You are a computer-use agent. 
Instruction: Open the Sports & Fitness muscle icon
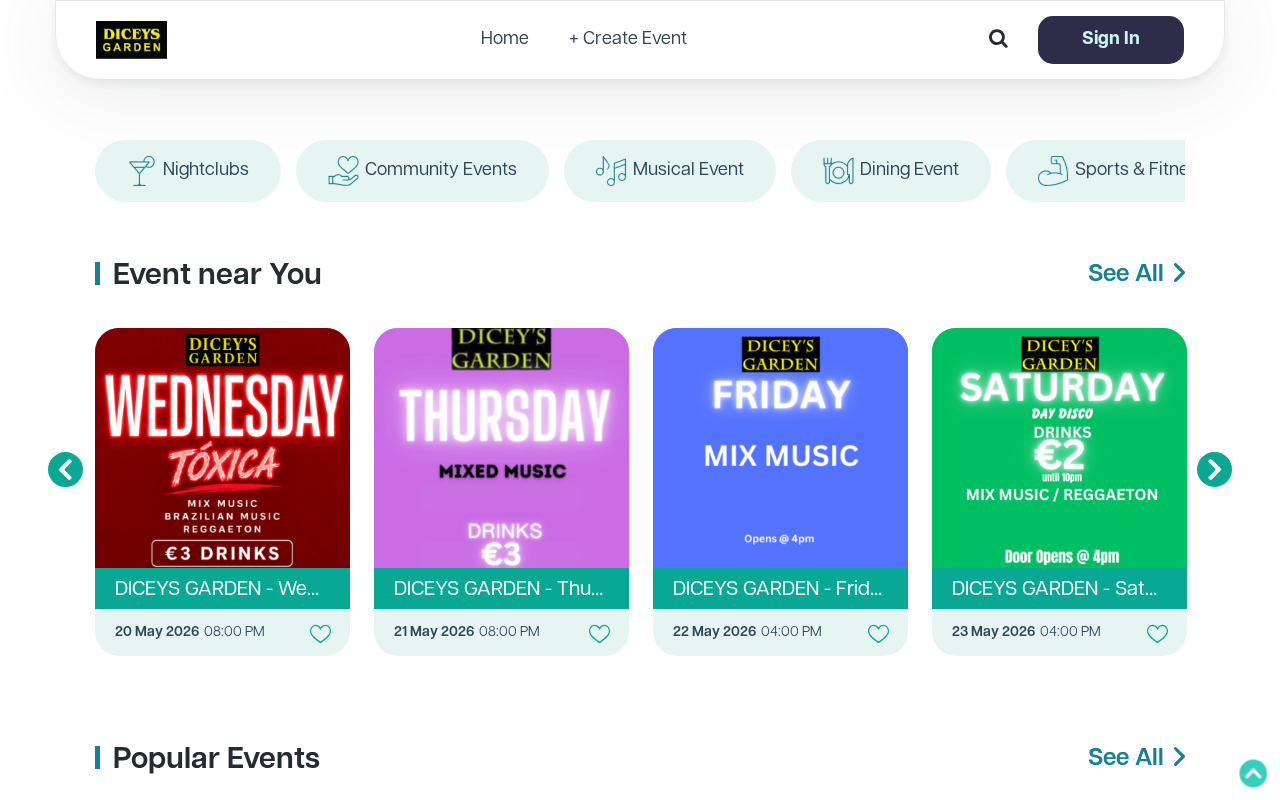click(x=1053, y=171)
